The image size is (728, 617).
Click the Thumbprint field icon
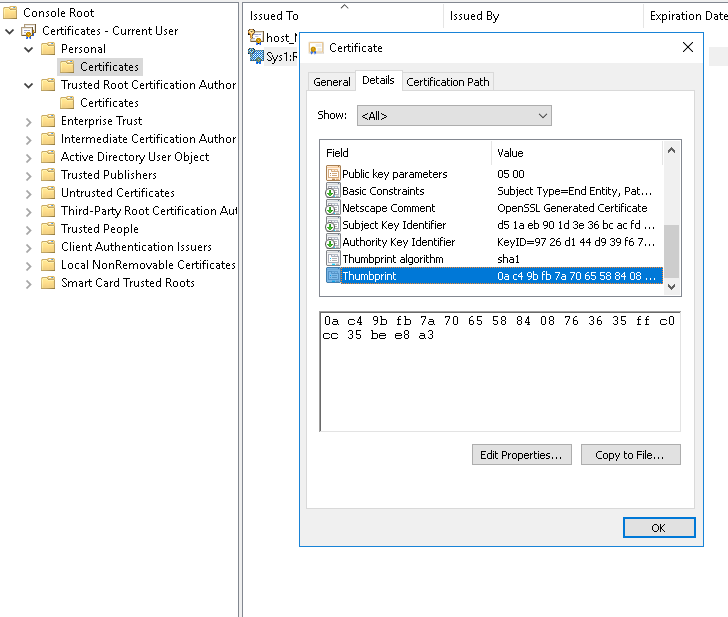pos(333,276)
